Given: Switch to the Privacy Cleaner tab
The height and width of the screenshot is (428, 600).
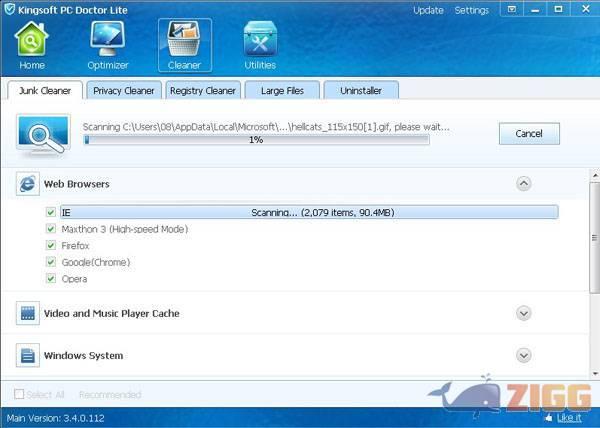Looking at the screenshot, I should pos(124,90).
